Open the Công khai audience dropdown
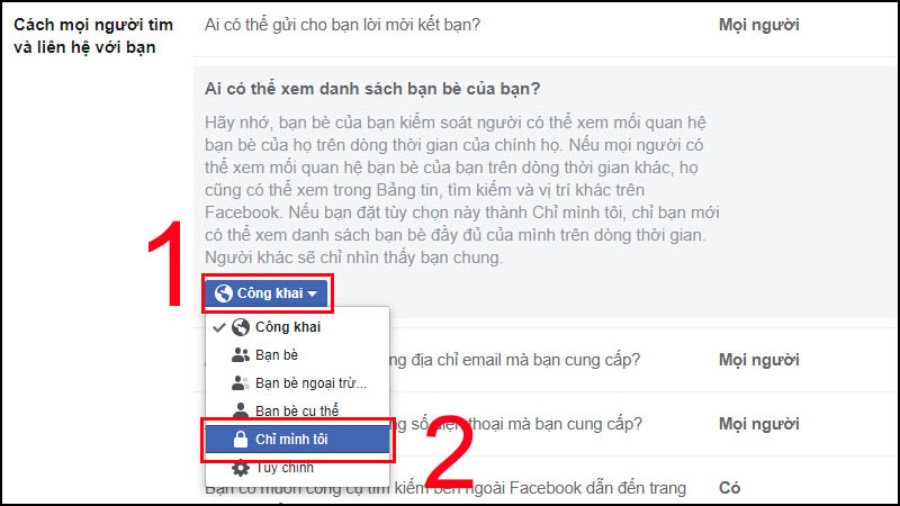The width and height of the screenshot is (900, 506). coord(266,293)
